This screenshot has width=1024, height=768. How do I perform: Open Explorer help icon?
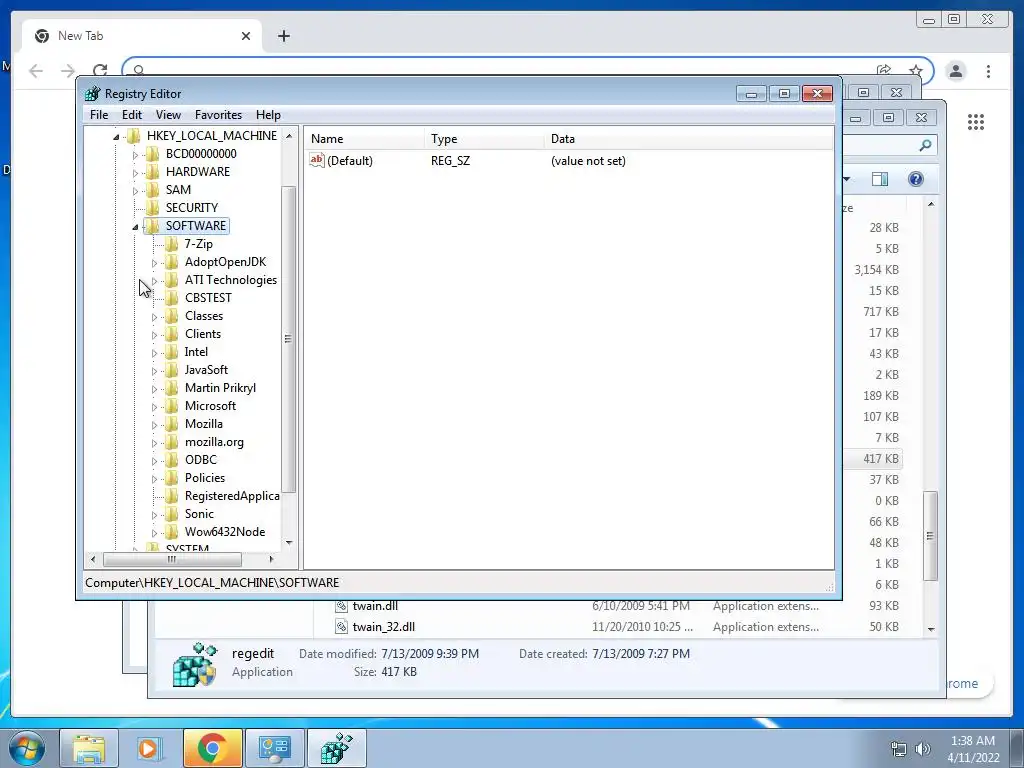coord(916,179)
